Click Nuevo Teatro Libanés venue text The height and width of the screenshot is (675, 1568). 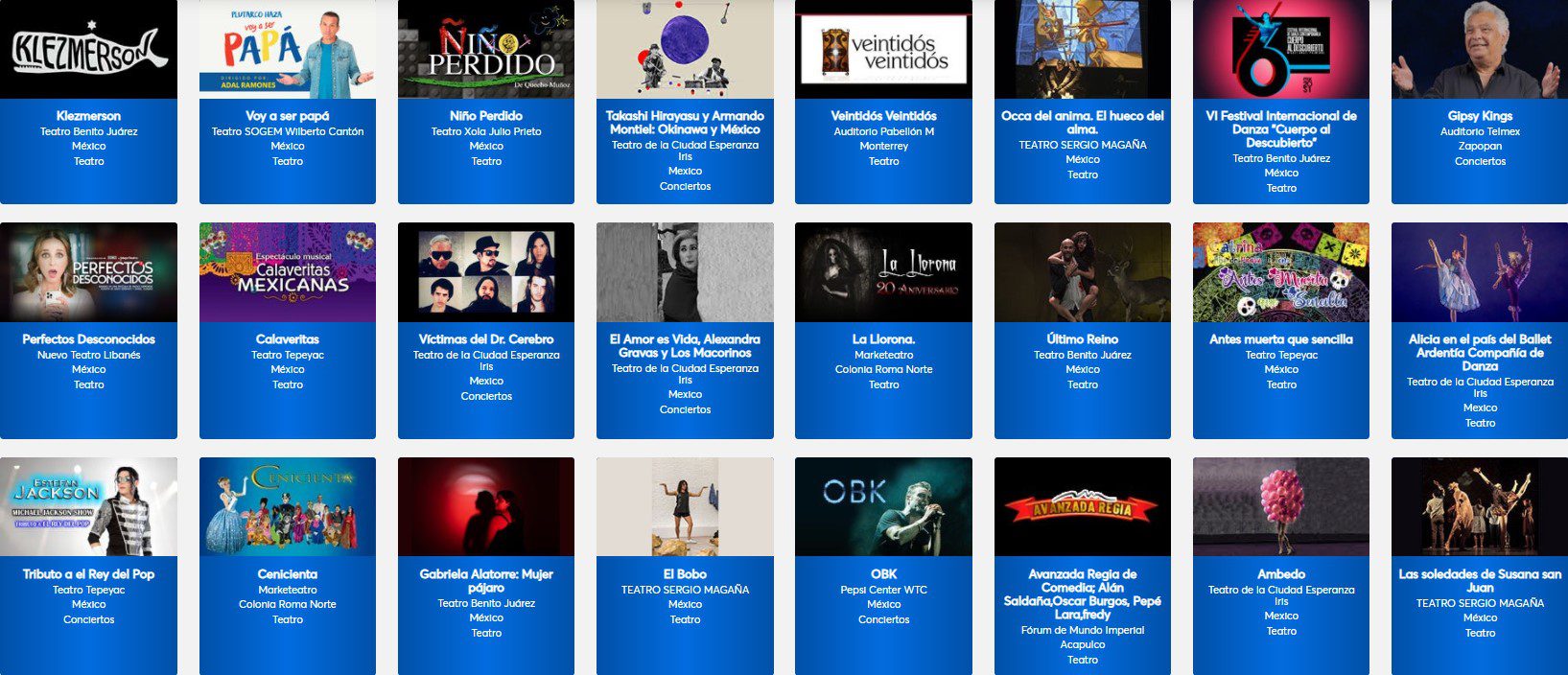pos(88,355)
